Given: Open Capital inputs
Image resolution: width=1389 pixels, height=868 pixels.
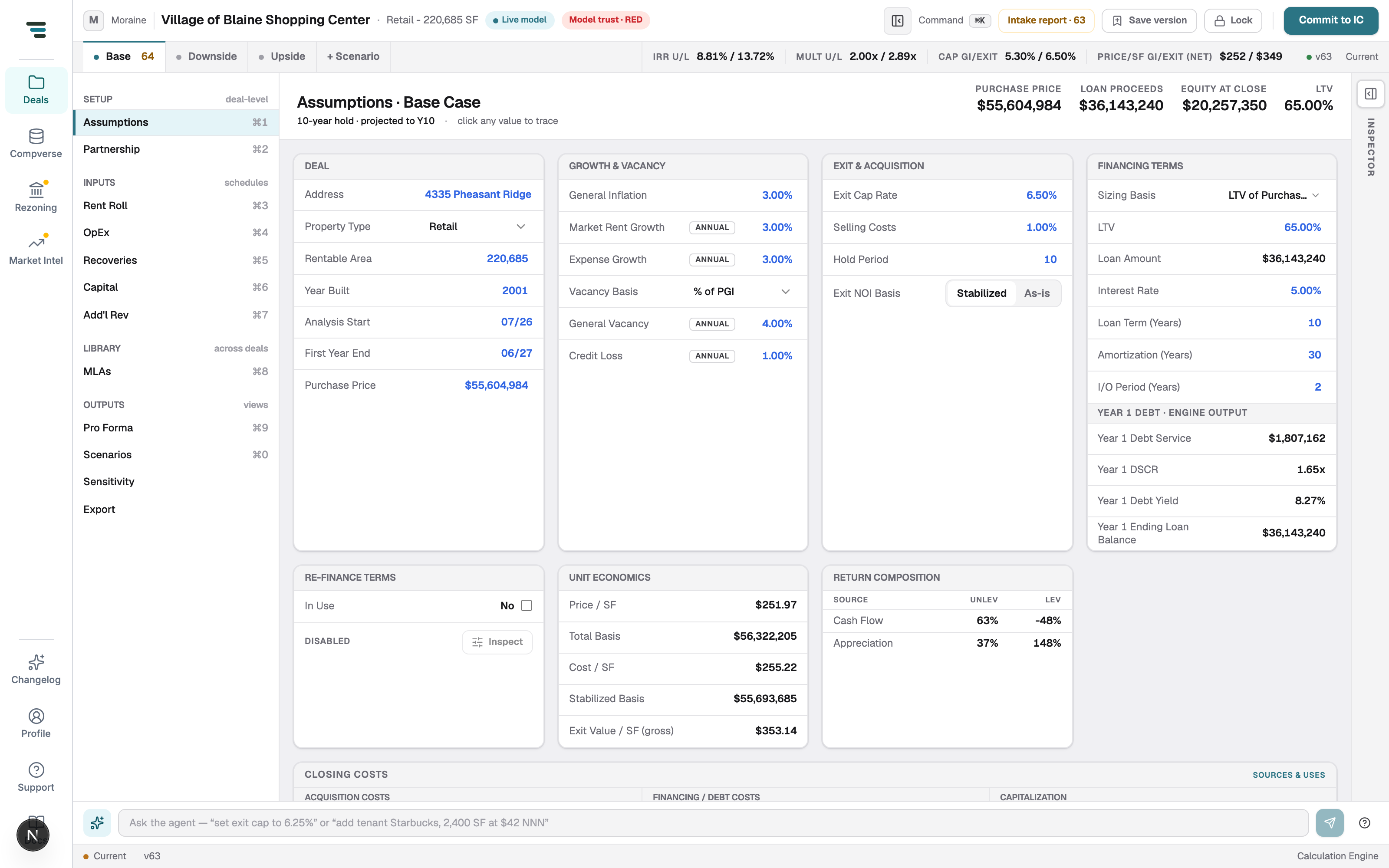Looking at the screenshot, I should [176, 287].
